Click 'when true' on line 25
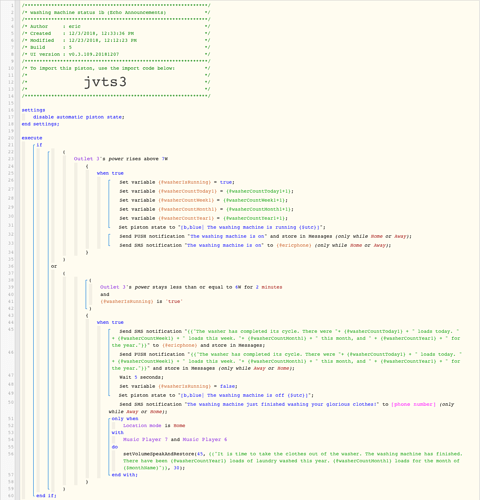Screen dimensions: 482x500 tap(110, 173)
